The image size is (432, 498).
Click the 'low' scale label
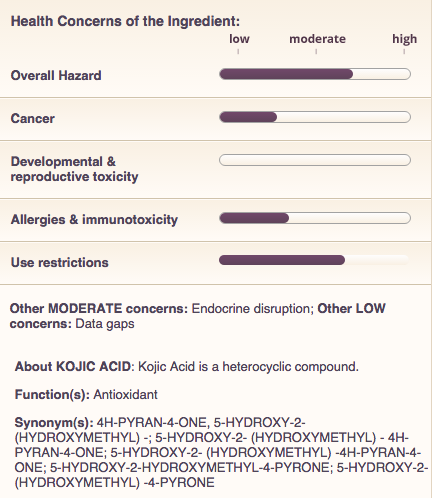click(x=239, y=39)
